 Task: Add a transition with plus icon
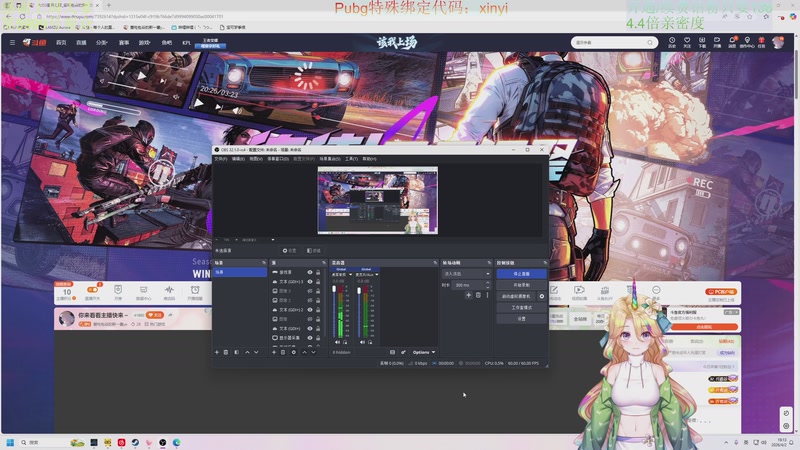(x=468, y=295)
